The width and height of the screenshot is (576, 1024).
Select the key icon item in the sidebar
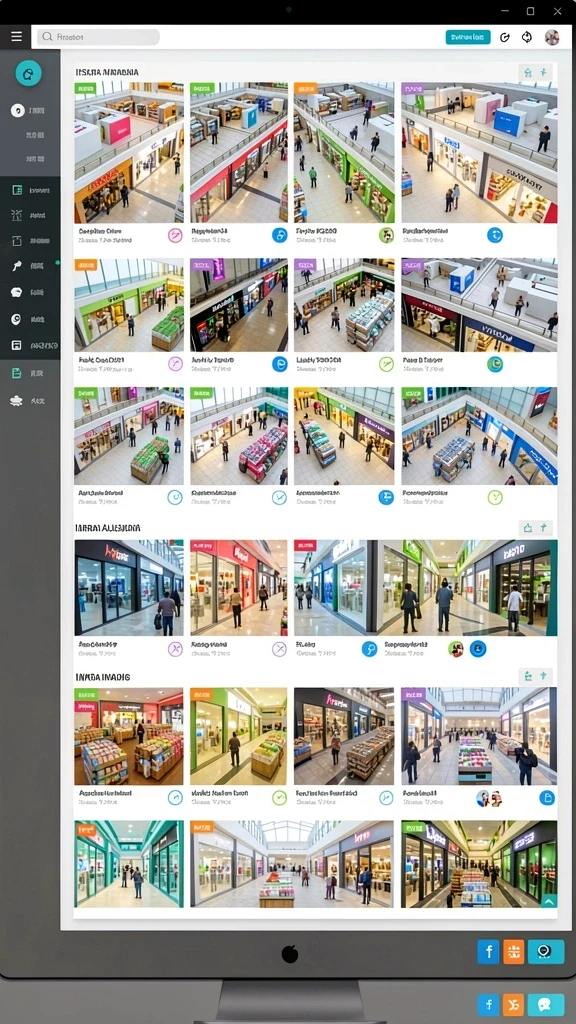click(17, 266)
